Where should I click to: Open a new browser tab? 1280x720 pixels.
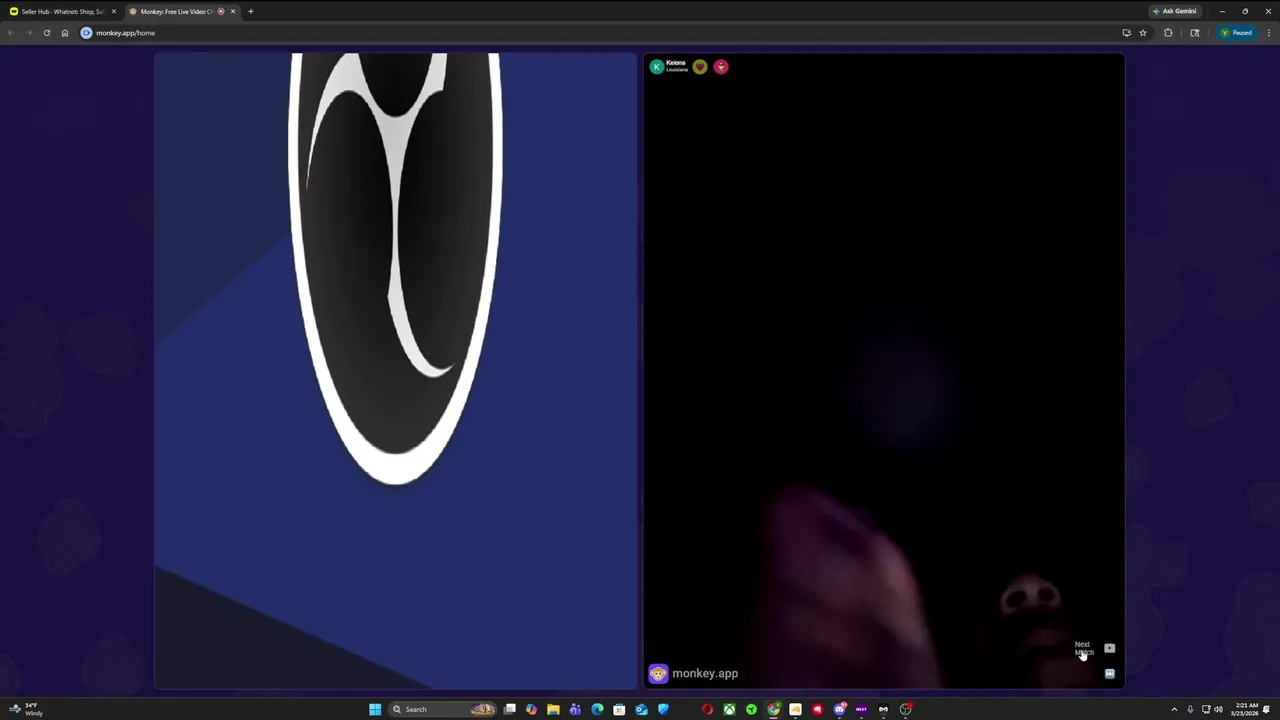251,11
